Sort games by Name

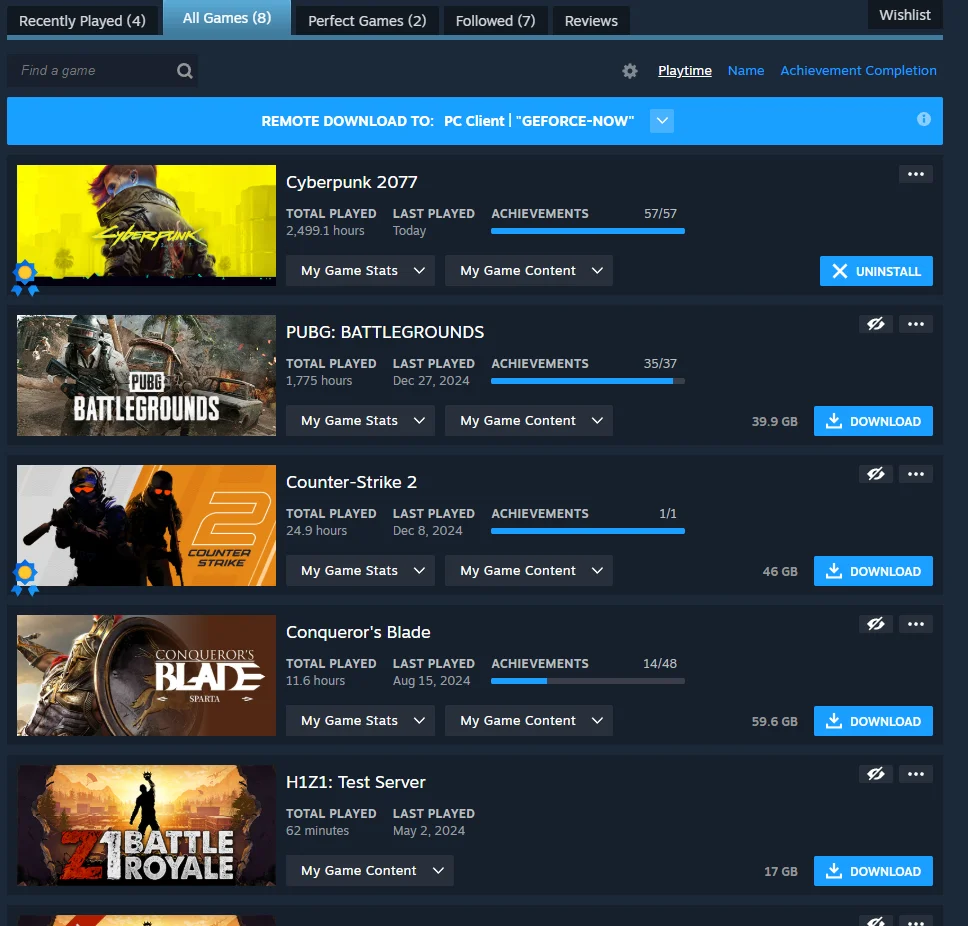746,71
